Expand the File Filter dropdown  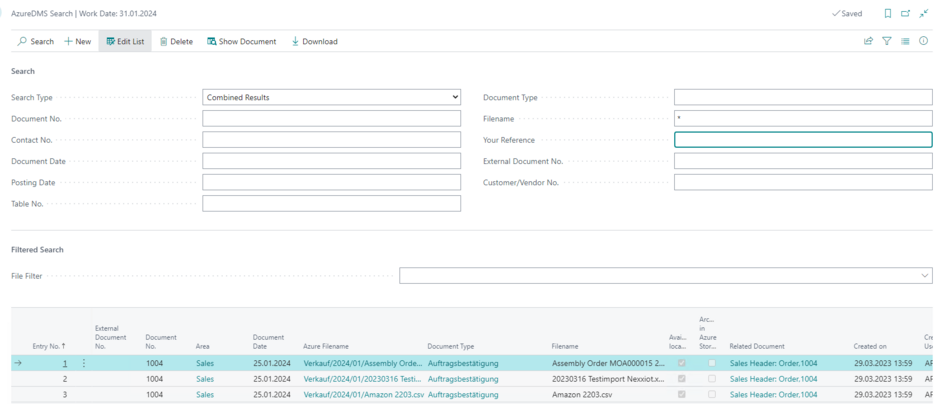pyautogui.click(x=924, y=275)
